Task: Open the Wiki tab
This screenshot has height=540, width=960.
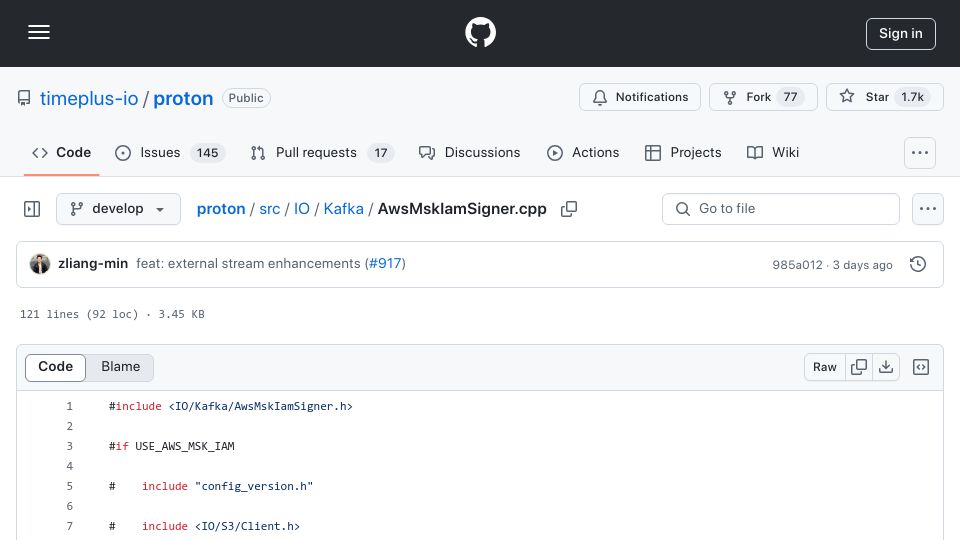Action: click(x=773, y=152)
